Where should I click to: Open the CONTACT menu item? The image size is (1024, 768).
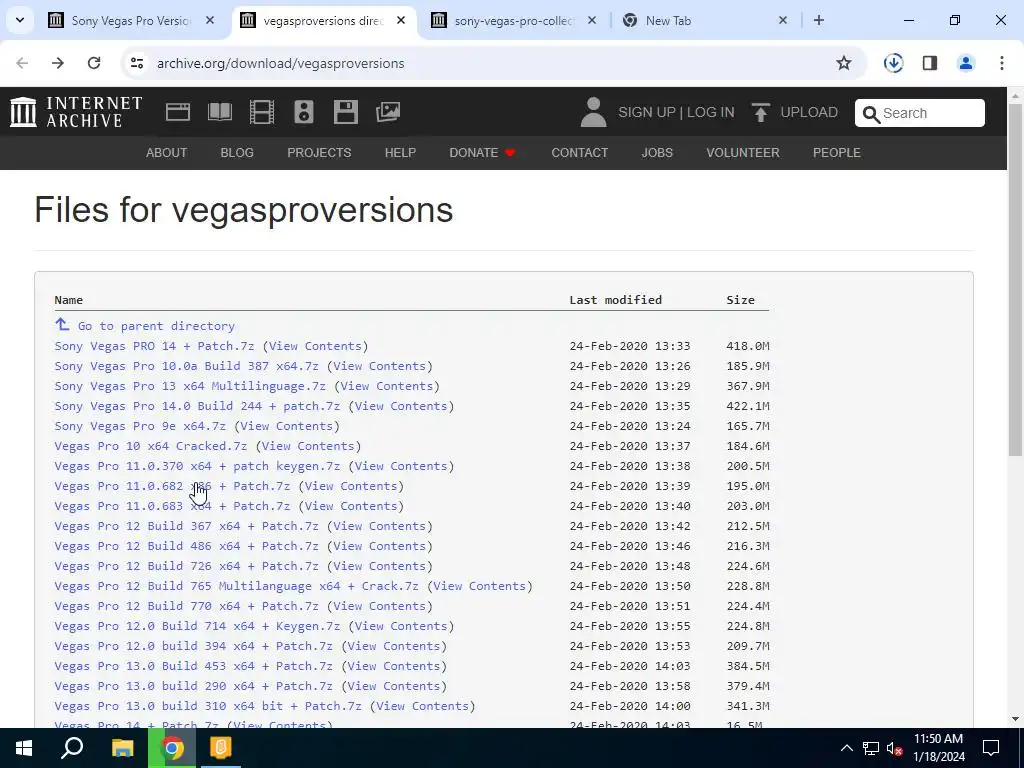point(580,153)
